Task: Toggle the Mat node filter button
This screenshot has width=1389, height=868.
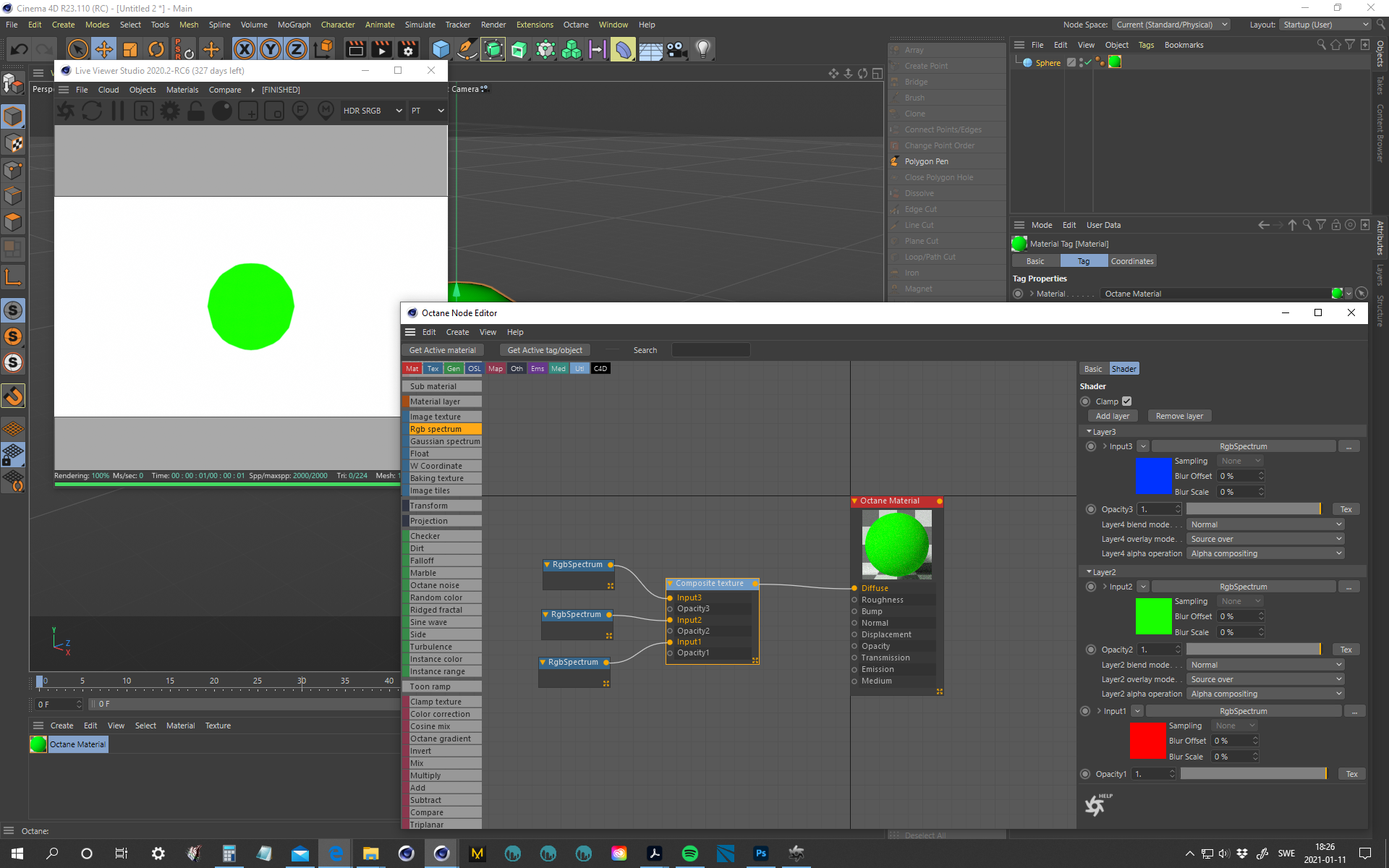Action: coord(412,368)
